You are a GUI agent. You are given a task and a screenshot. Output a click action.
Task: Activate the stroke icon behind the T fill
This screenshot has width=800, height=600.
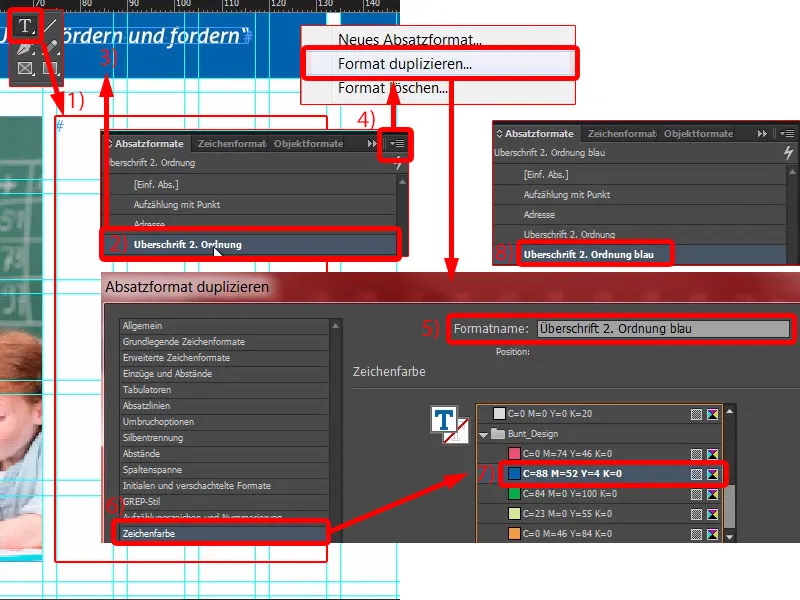458,433
